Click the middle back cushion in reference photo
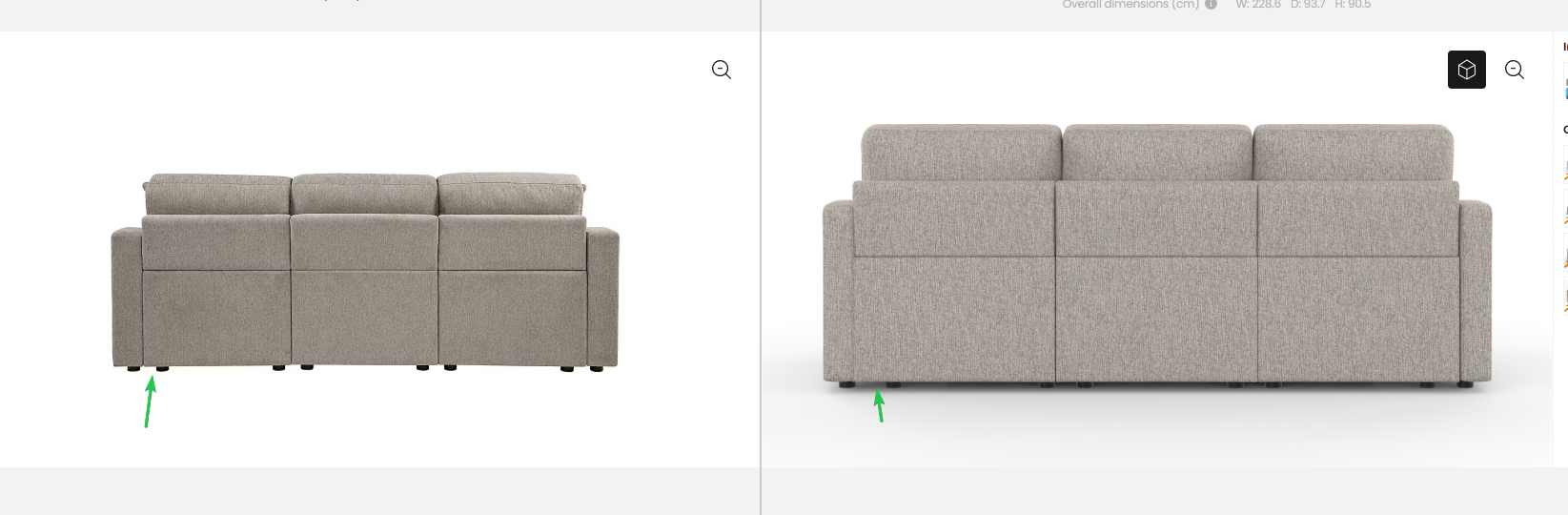 (x=364, y=195)
